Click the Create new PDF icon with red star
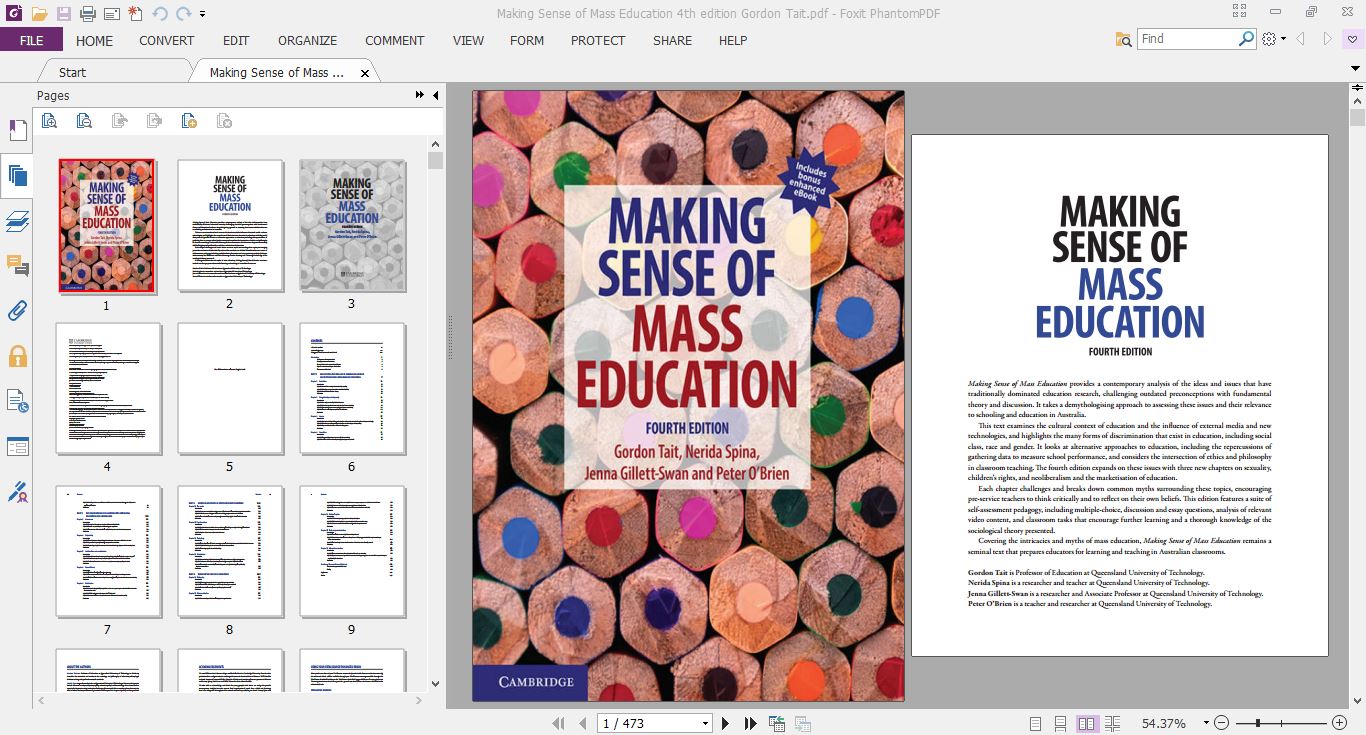 point(135,14)
